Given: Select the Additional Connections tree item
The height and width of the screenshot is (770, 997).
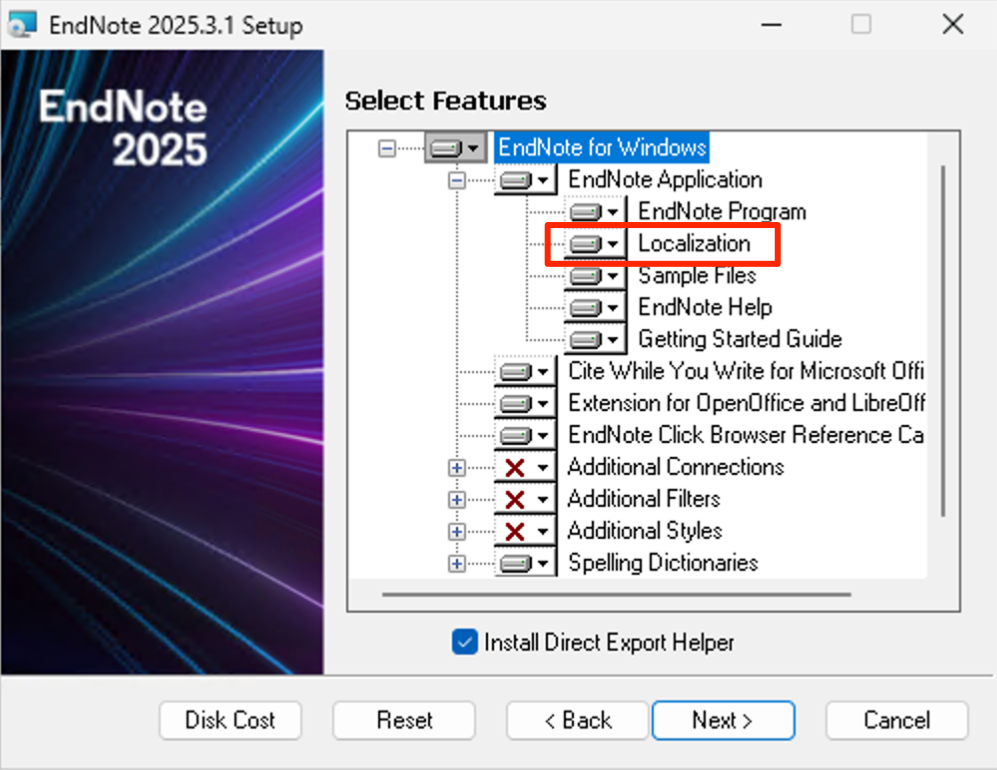Looking at the screenshot, I should (676, 467).
